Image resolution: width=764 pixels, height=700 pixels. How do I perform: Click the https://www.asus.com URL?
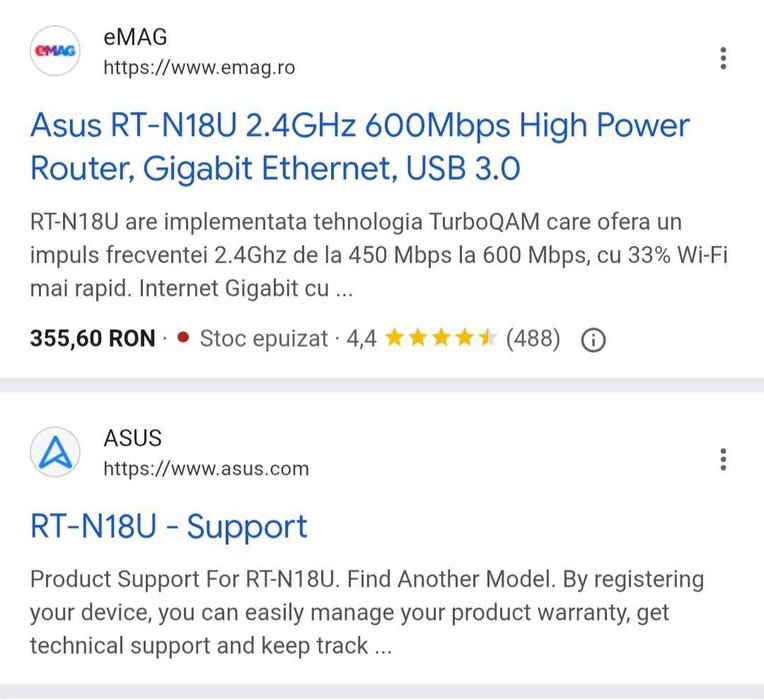(x=206, y=468)
